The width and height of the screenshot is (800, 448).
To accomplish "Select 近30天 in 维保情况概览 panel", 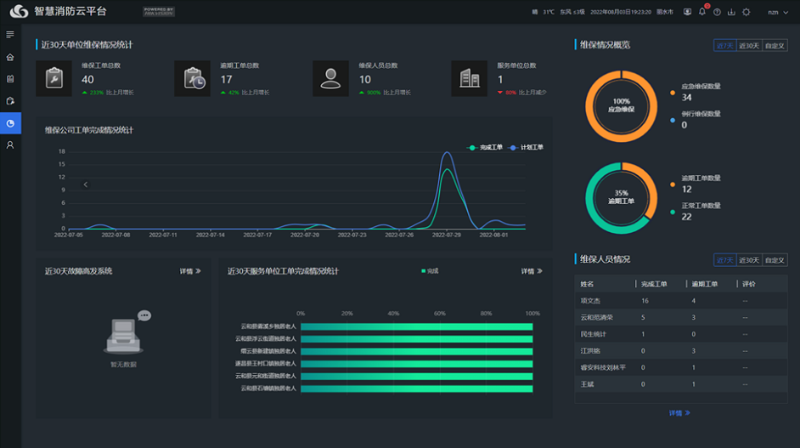I will (748, 45).
